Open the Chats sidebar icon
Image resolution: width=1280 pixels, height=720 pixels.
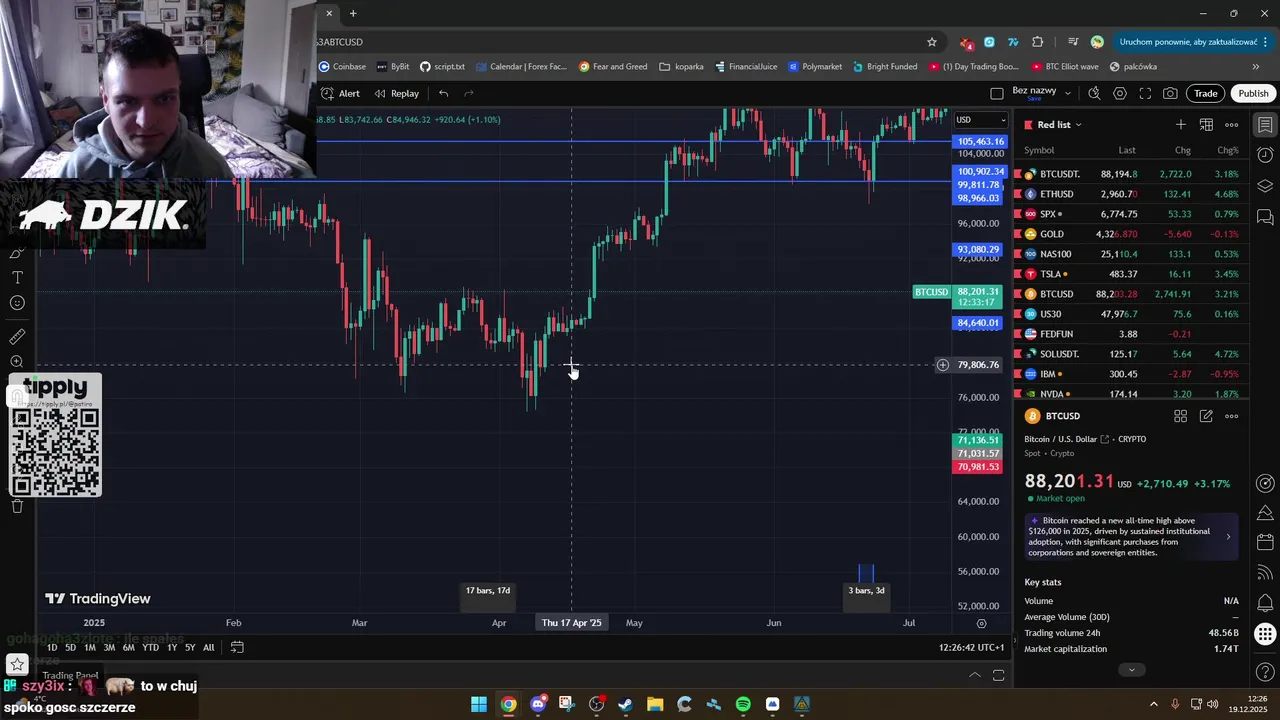(x=1265, y=216)
